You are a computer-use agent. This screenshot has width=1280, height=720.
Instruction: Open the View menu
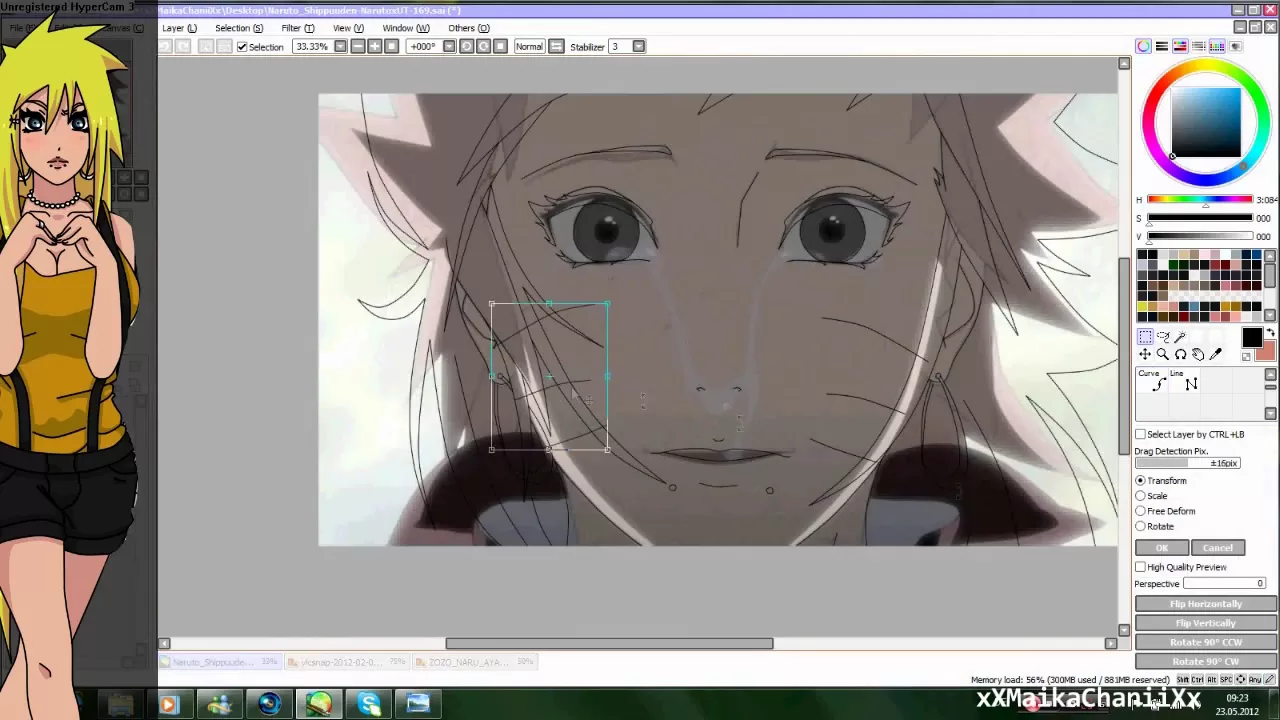pos(348,28)
